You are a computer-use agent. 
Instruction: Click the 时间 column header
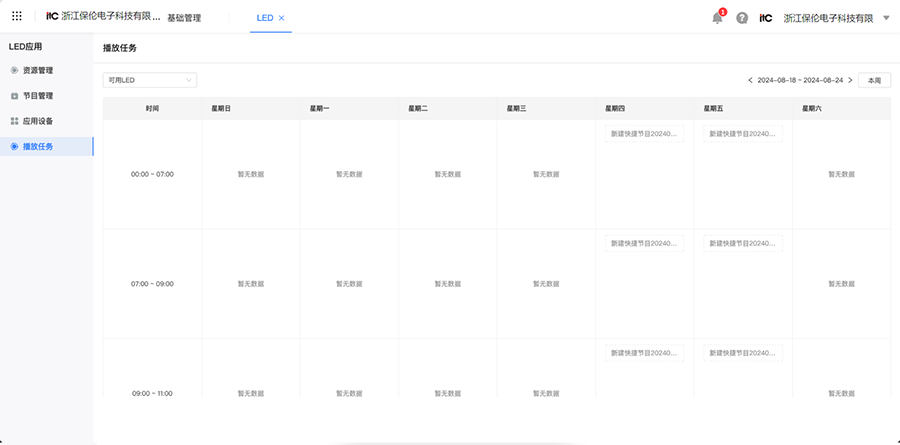tap(152, 108)
